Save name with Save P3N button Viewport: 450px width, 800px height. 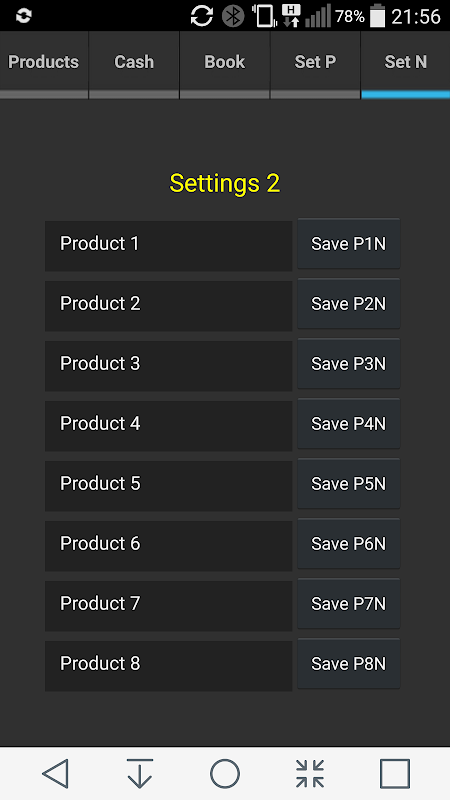coord(348,363)
